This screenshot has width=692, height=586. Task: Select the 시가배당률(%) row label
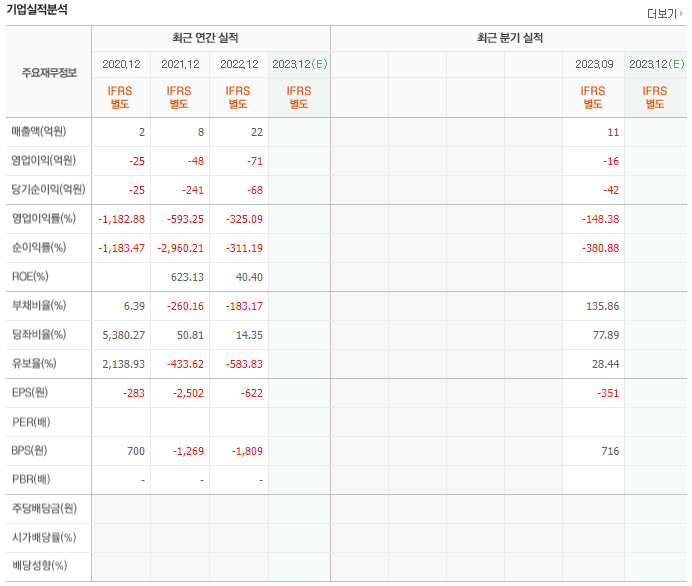click(x=44, y=537)
